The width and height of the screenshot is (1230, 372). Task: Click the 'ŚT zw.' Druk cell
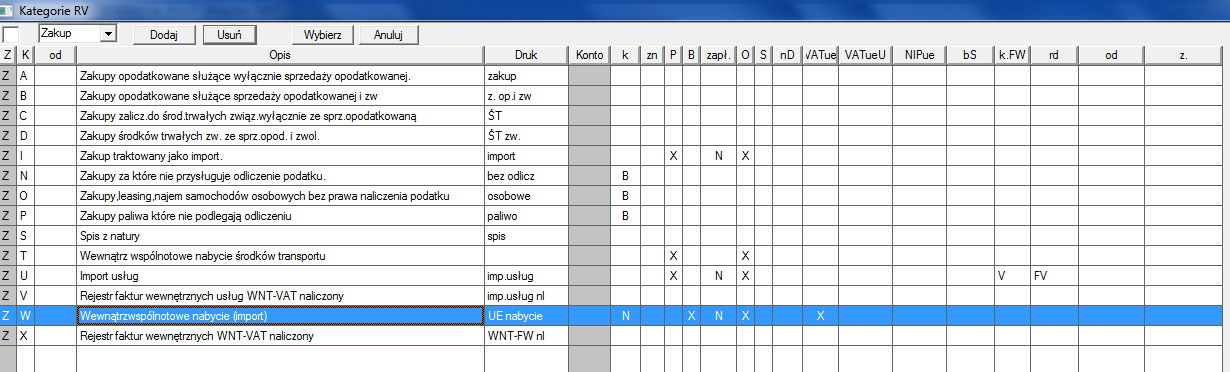(x=525, y=135)
